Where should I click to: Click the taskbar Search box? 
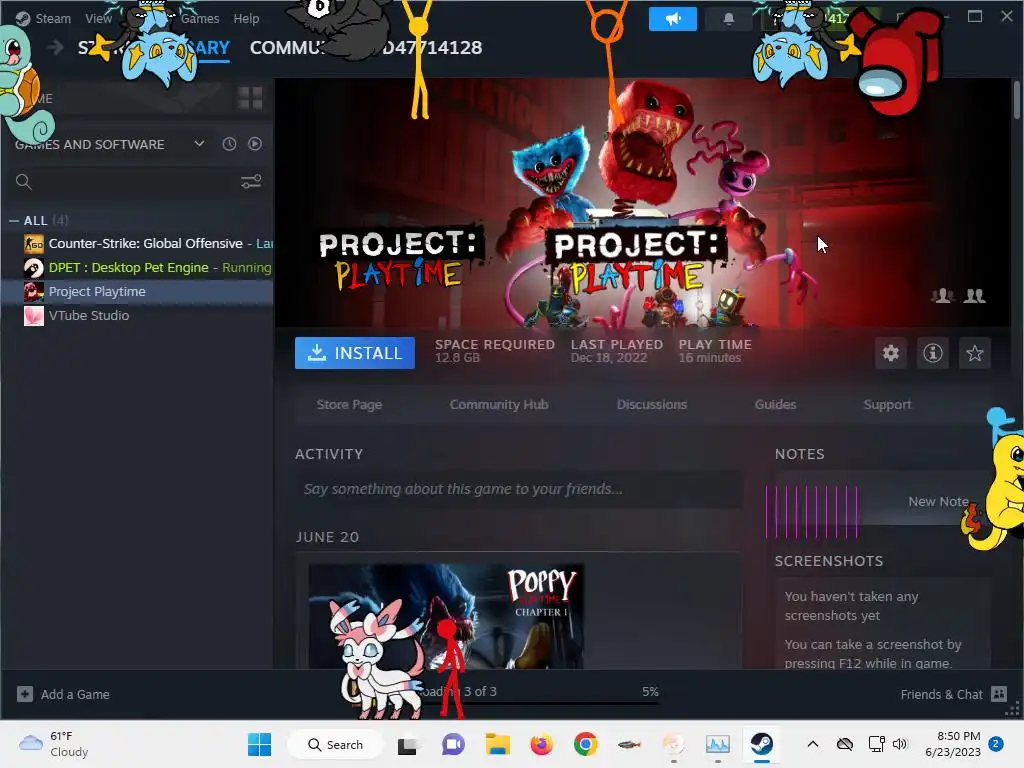click(334, 744)
